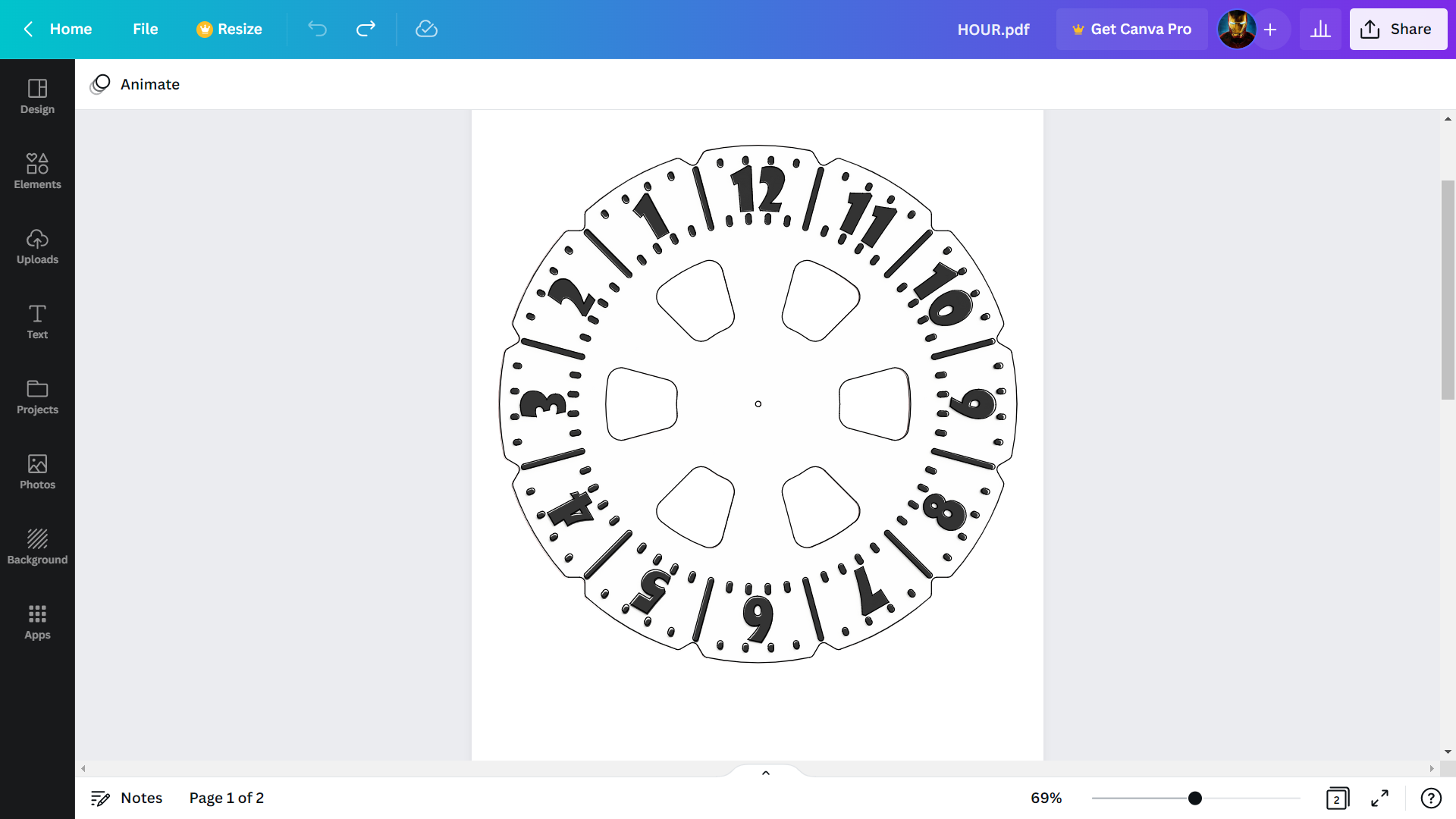1456x819 pixels.
Task: Expand the page thumbnails view
Action: point(1338,798)
